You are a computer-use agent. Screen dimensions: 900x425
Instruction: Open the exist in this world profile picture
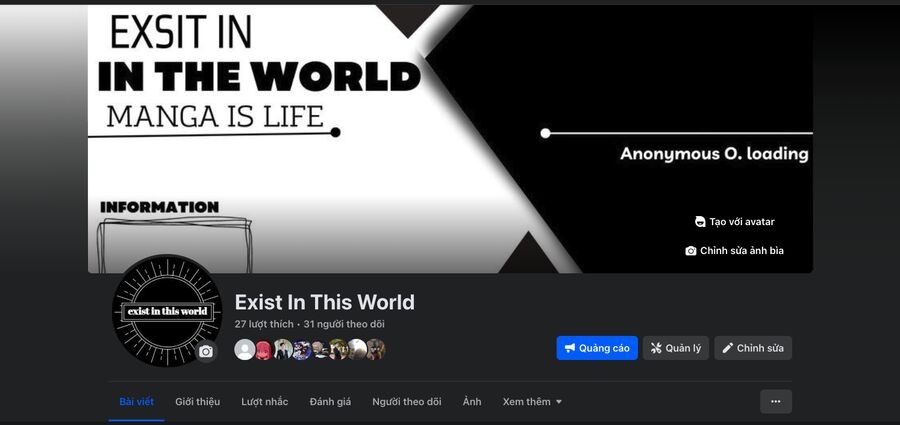pos(167,311)
